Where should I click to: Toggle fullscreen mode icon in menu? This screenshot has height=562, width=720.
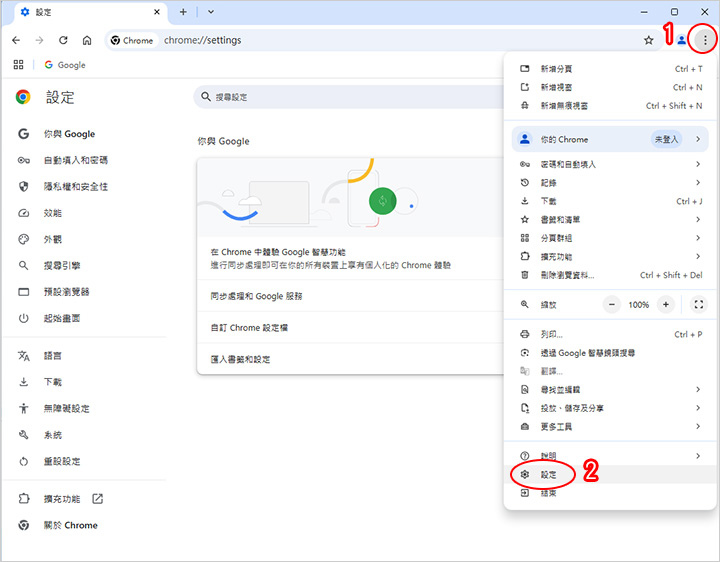tap(699, 304)
